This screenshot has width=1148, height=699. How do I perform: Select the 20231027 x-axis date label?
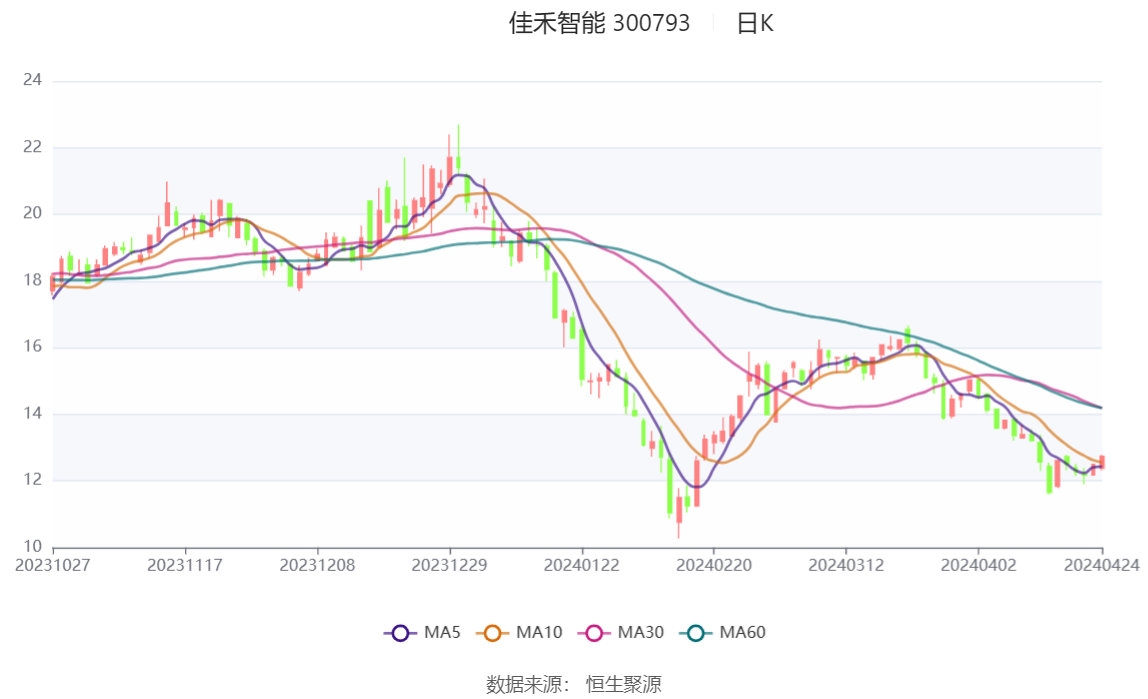(53, 565)
